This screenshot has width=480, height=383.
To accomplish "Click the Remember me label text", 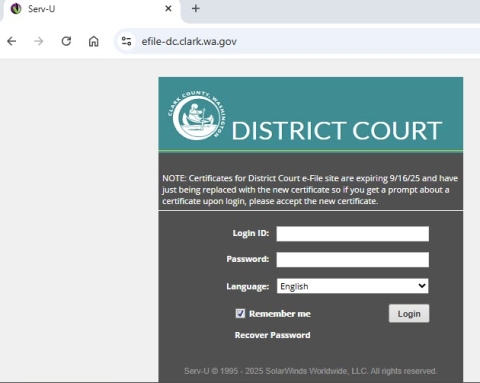I will tap(280, 314).
